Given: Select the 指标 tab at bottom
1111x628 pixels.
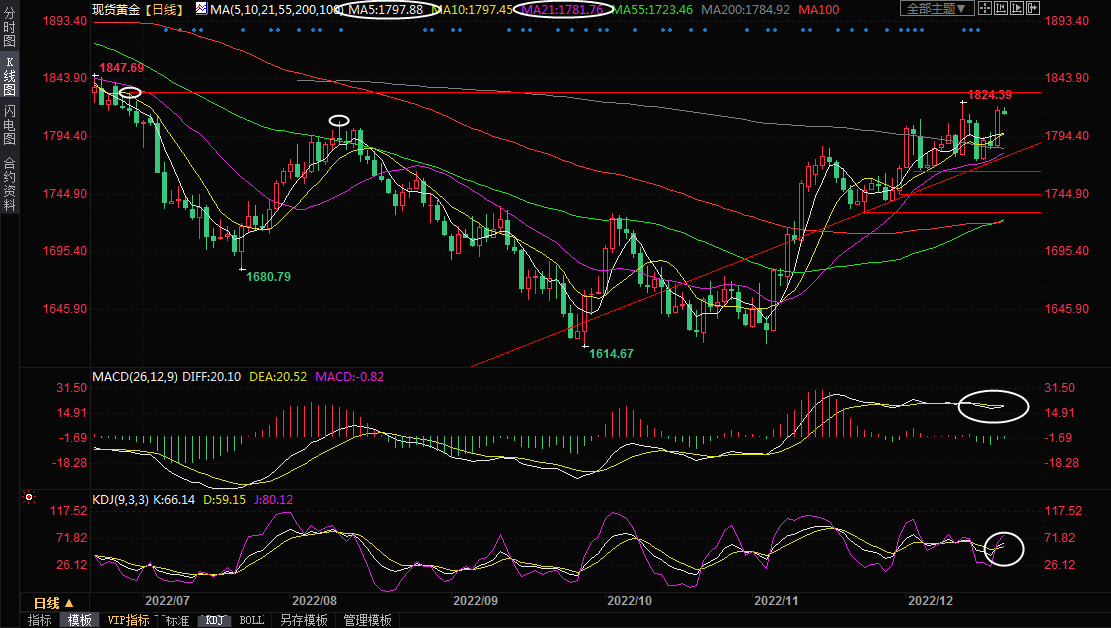Looking at the screenshot, I should click(40, 620).
